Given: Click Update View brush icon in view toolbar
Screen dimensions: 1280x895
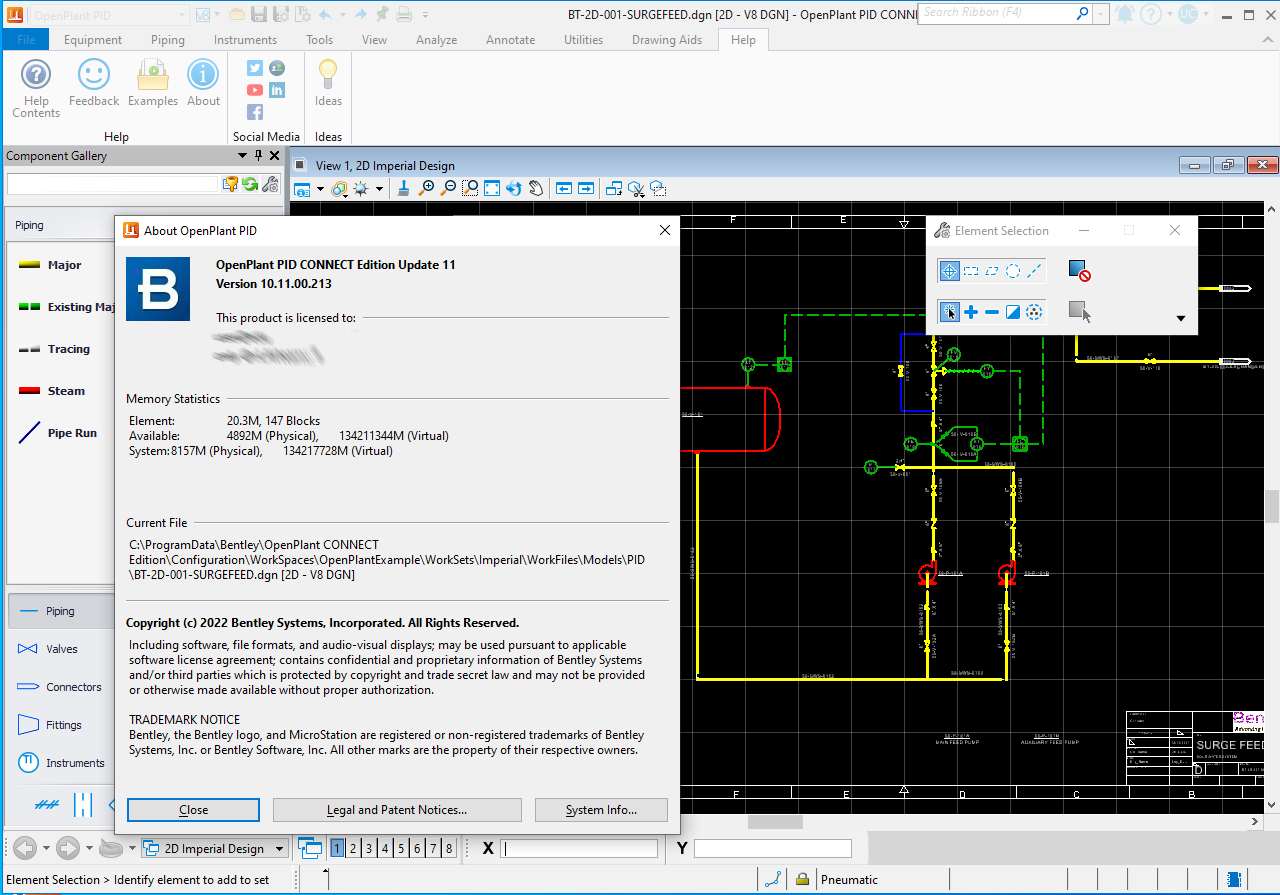Looking at the screenshot, I should [403, 188].
